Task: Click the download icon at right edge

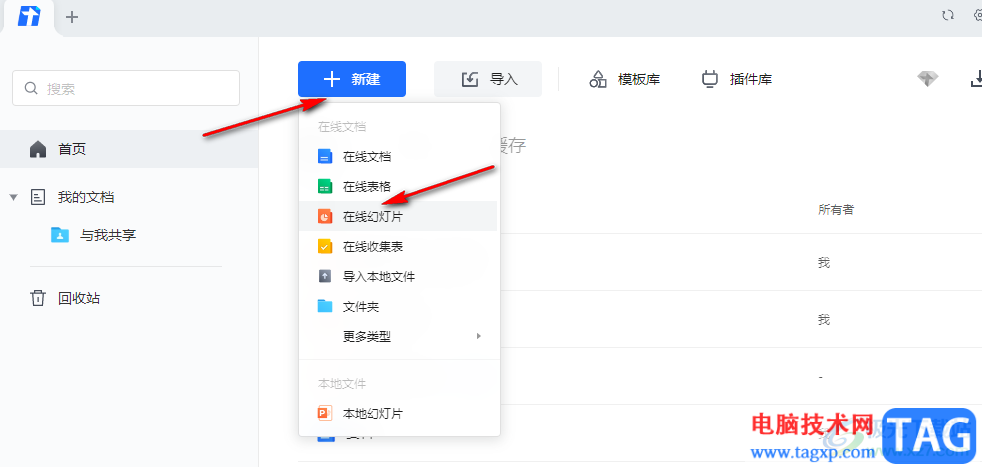Action: 976,79
